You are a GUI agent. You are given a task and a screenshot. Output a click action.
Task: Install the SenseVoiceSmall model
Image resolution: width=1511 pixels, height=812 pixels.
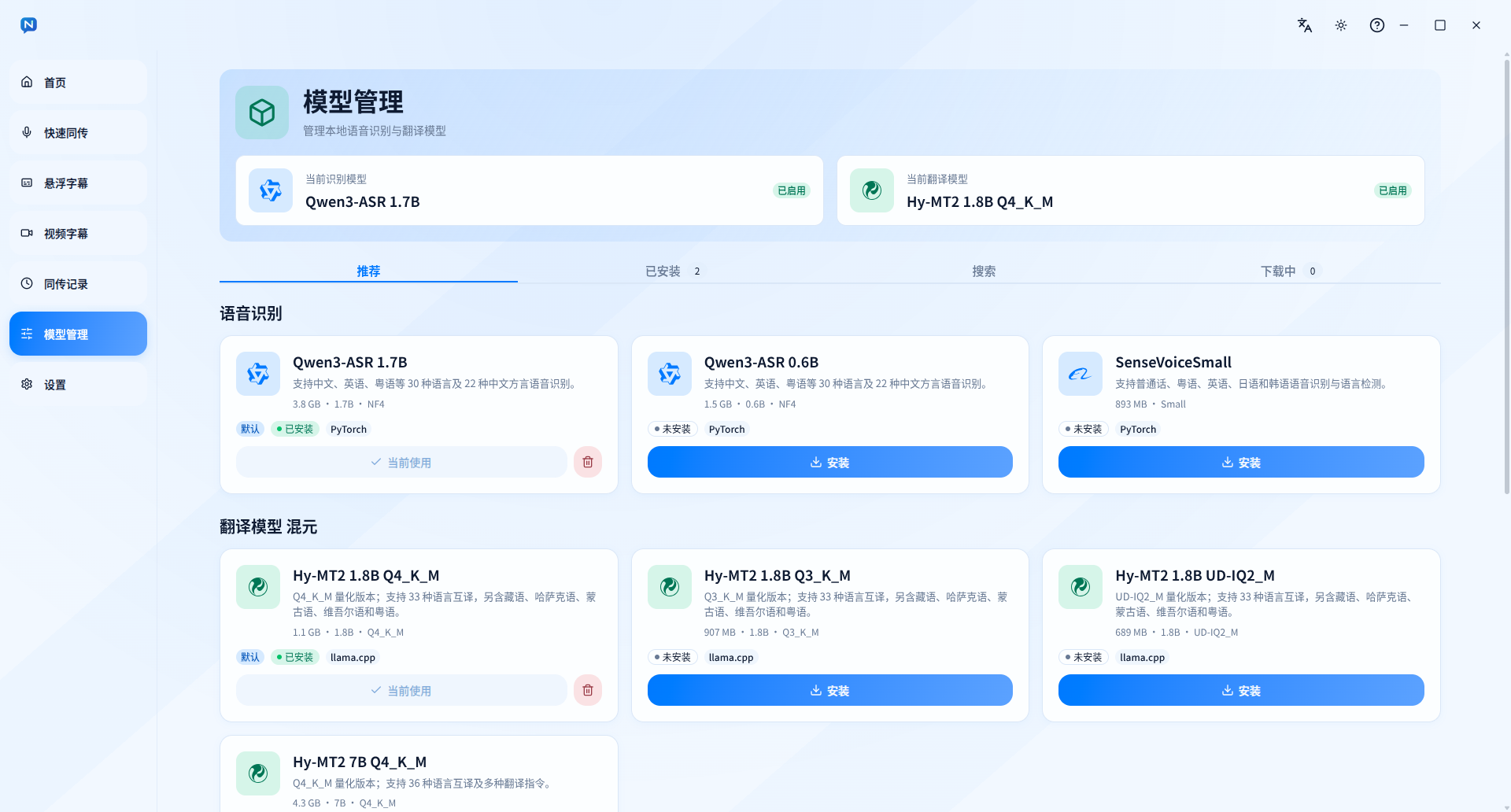coord(1241,462)
